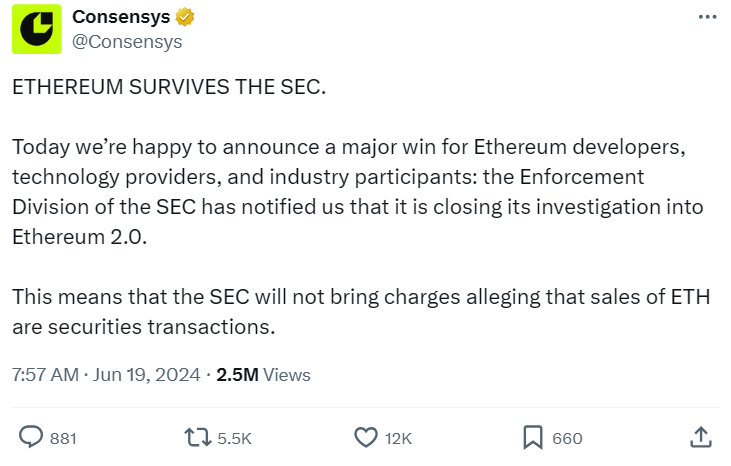Viewport: 731px width, 466px height.
Task: Click the 5.5K reposts count
Action: click(x=232, y=438)
